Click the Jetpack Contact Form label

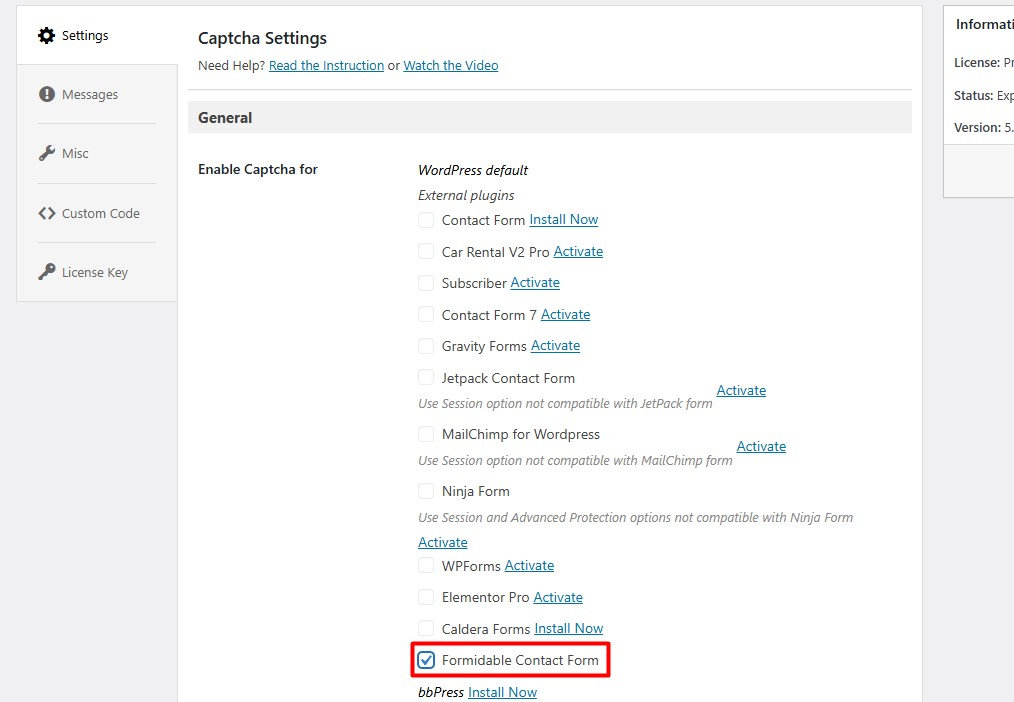click(508, 378)
